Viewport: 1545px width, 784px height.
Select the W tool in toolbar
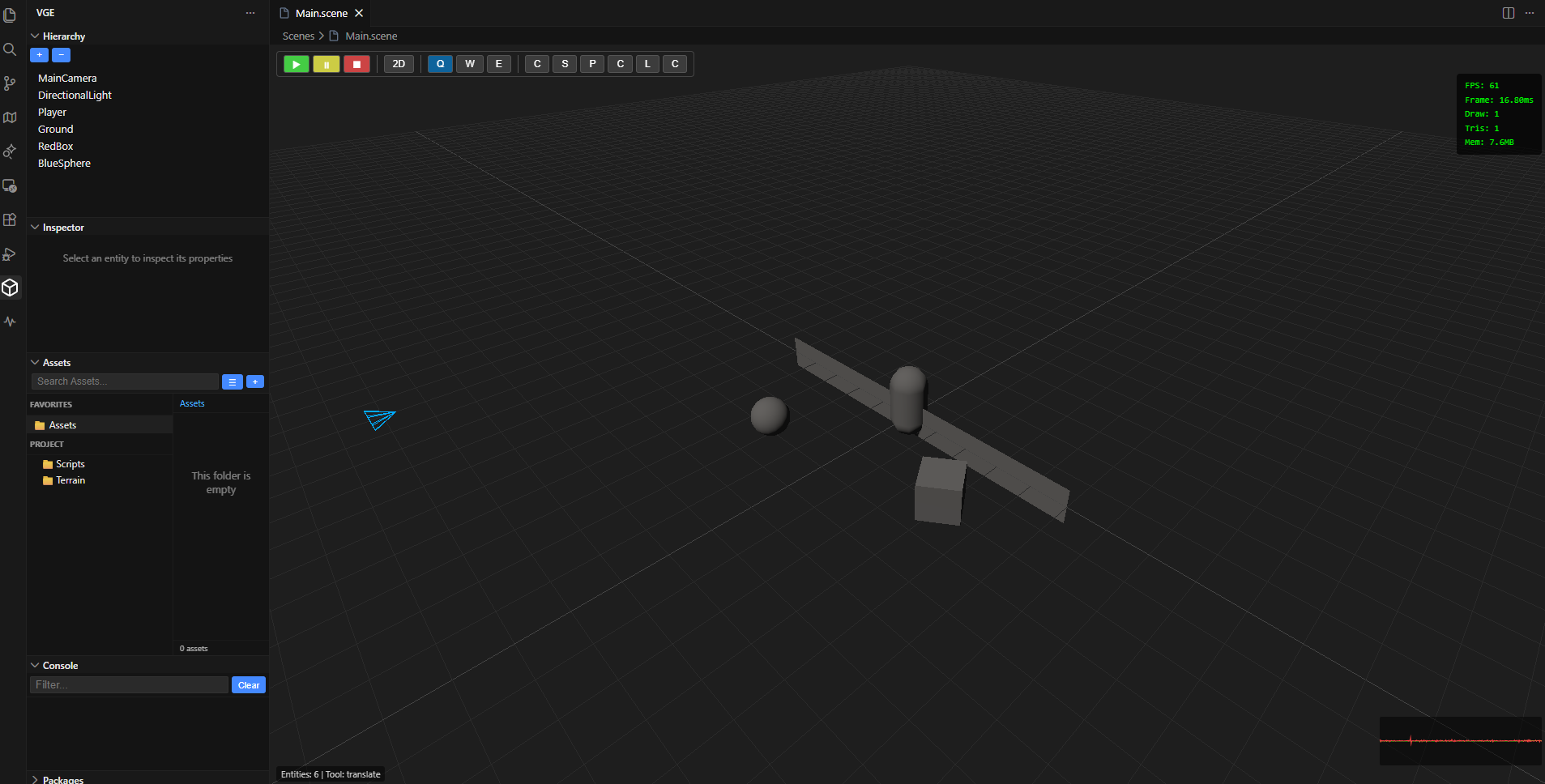point(470,64)
